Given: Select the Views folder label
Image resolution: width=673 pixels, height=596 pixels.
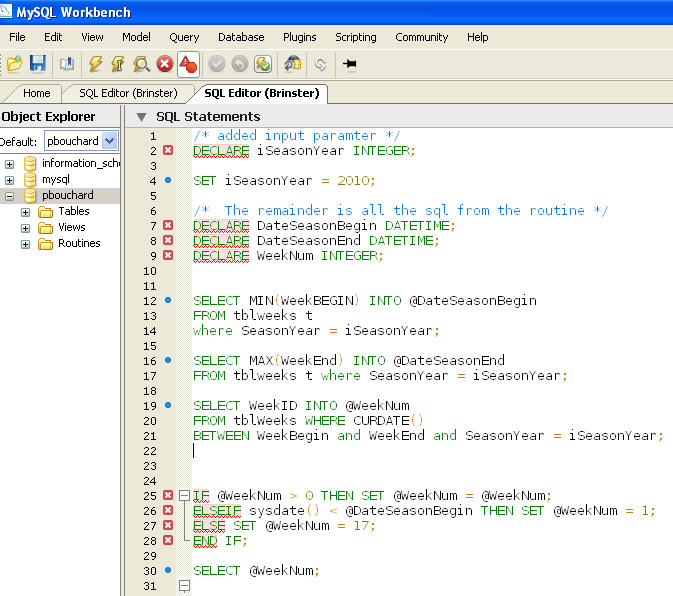Looking at the screenshot, I should point(72,227).
